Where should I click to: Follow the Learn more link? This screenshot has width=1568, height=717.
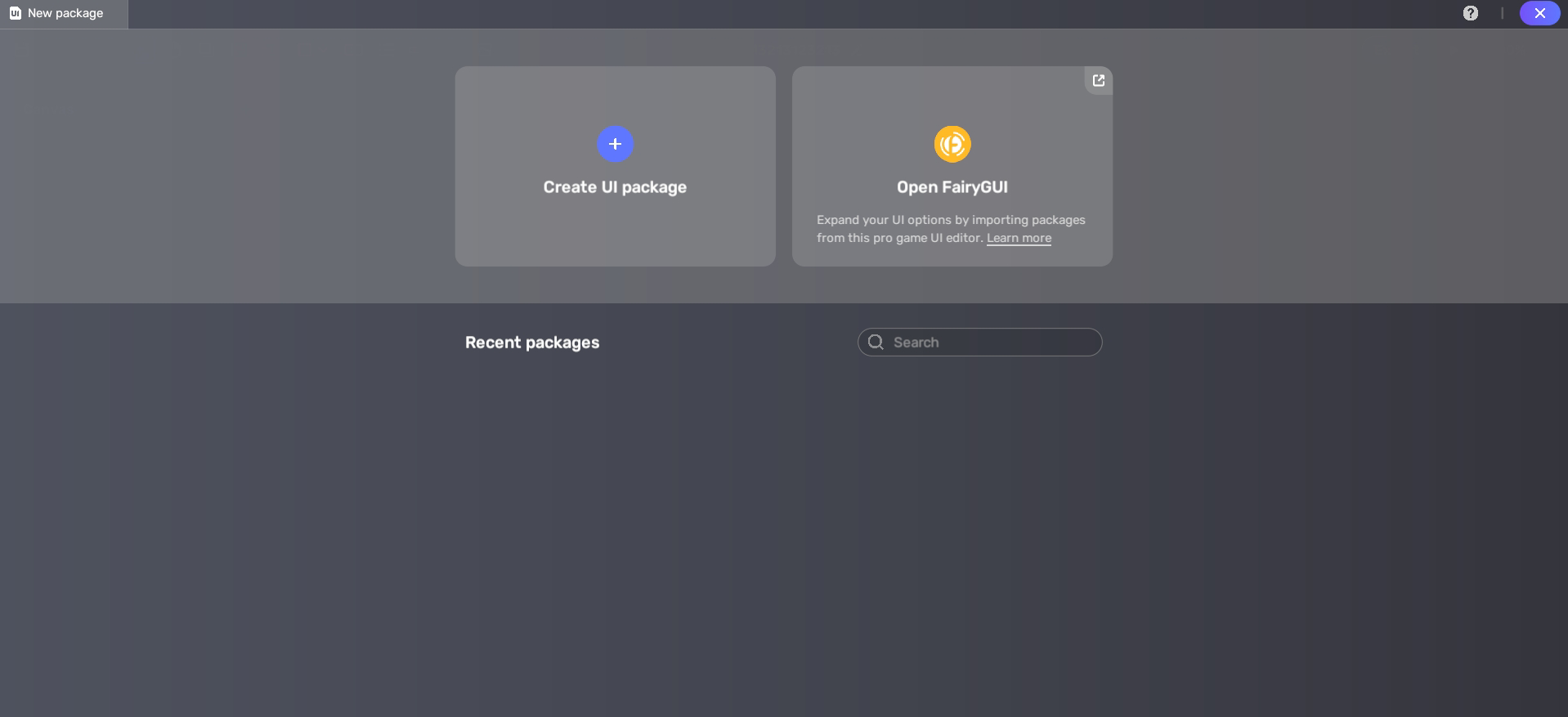1019,238
